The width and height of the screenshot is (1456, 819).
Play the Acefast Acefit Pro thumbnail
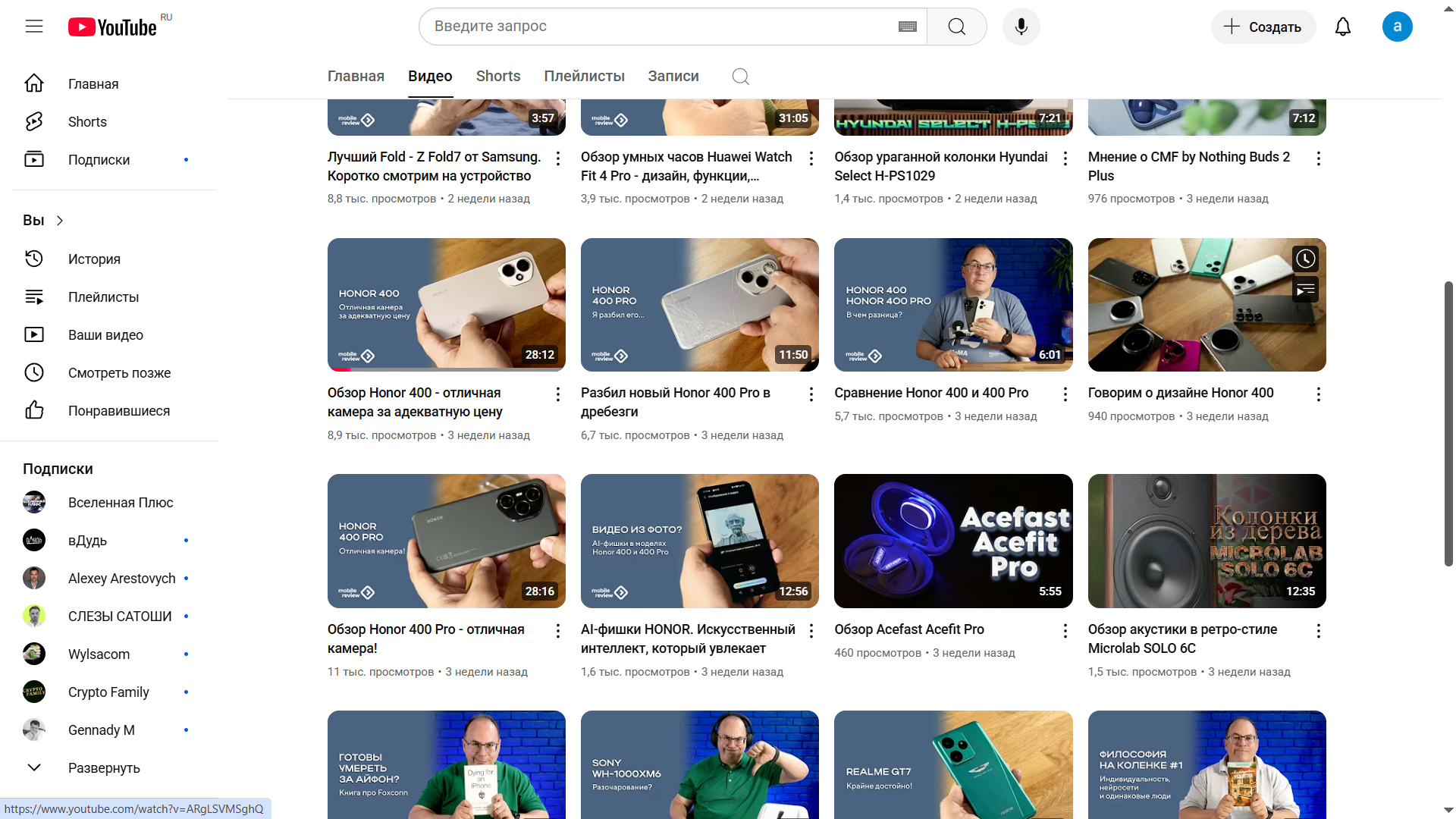tap(953, 541)
